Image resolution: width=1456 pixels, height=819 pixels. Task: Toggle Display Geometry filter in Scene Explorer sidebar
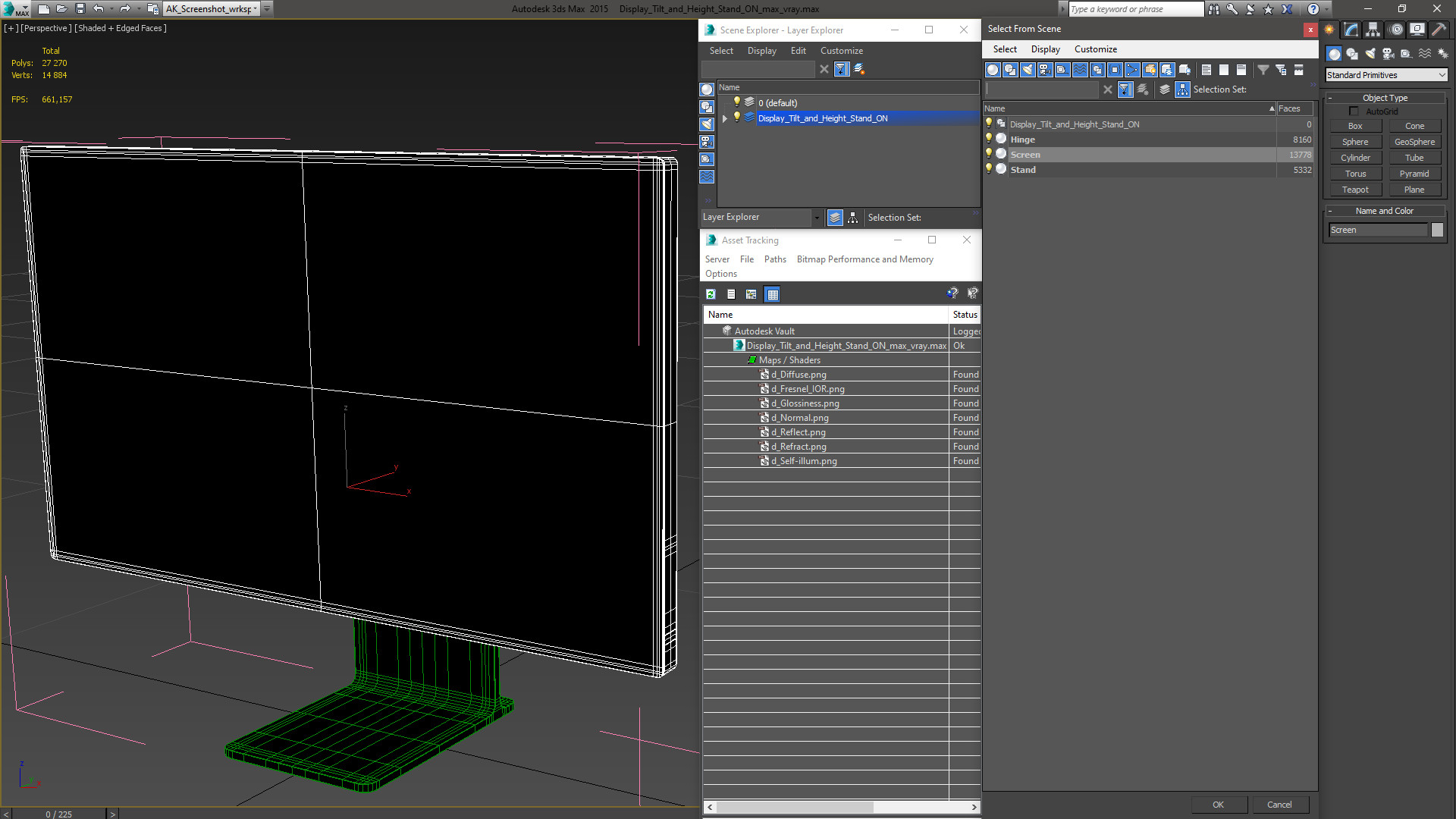(x=707, y=89)
